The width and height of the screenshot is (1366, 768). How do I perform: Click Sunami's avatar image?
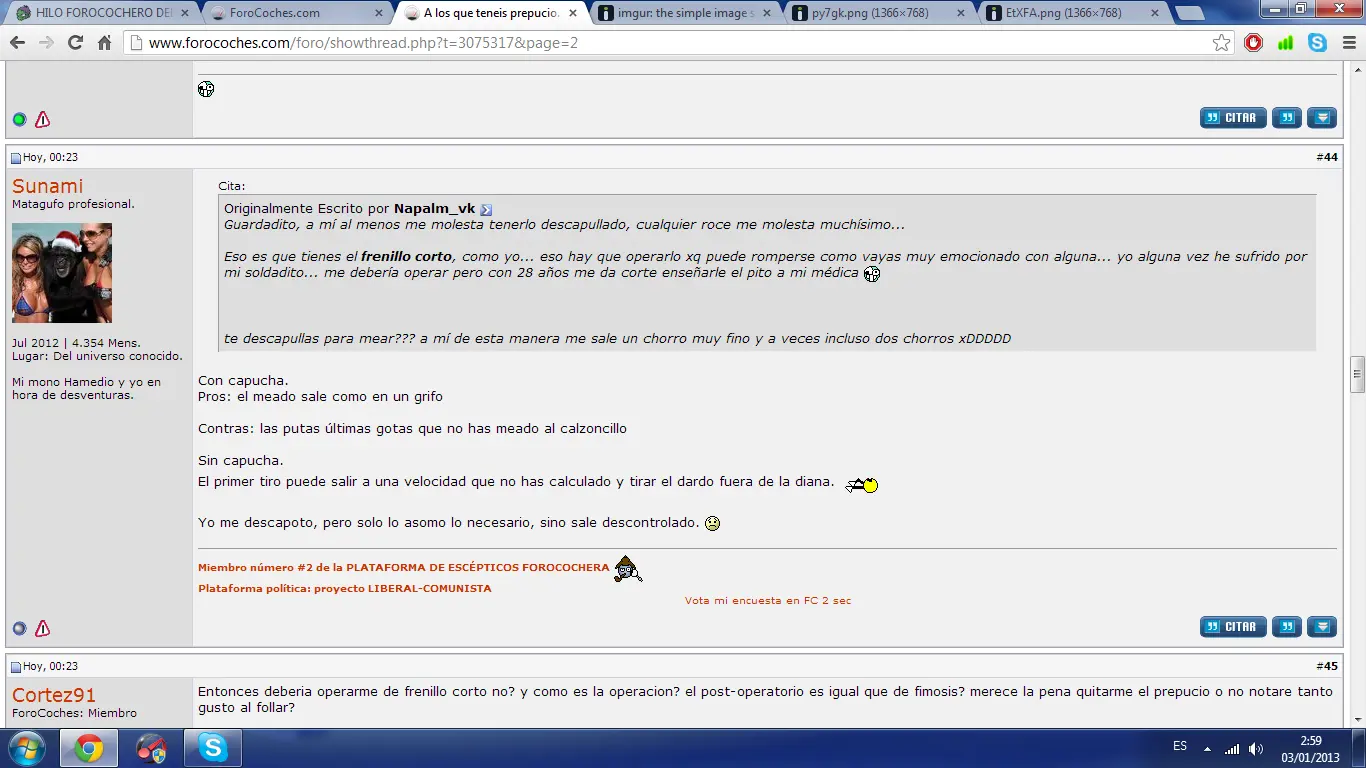(x=62, y=273)
